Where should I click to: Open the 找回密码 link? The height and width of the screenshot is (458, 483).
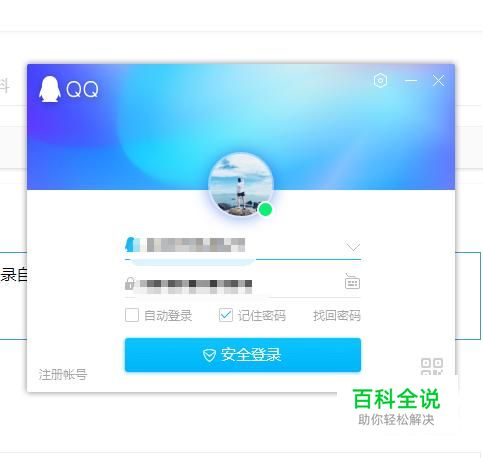[337, 315]
